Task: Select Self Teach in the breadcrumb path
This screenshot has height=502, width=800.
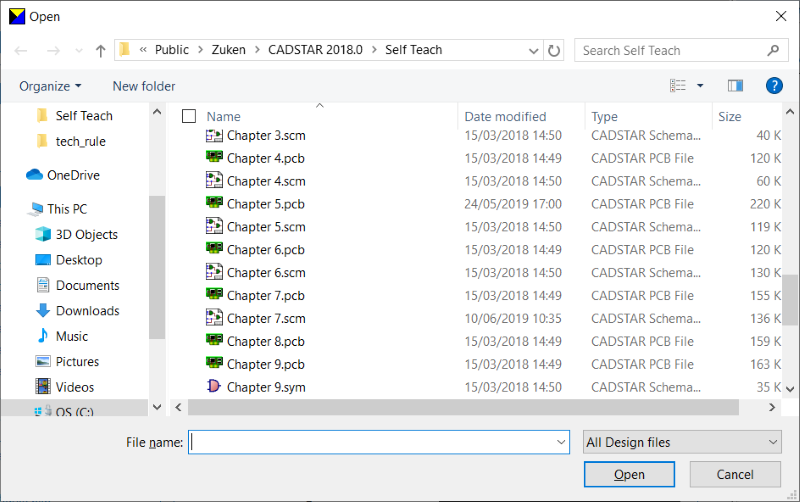Action: [413, 50]
